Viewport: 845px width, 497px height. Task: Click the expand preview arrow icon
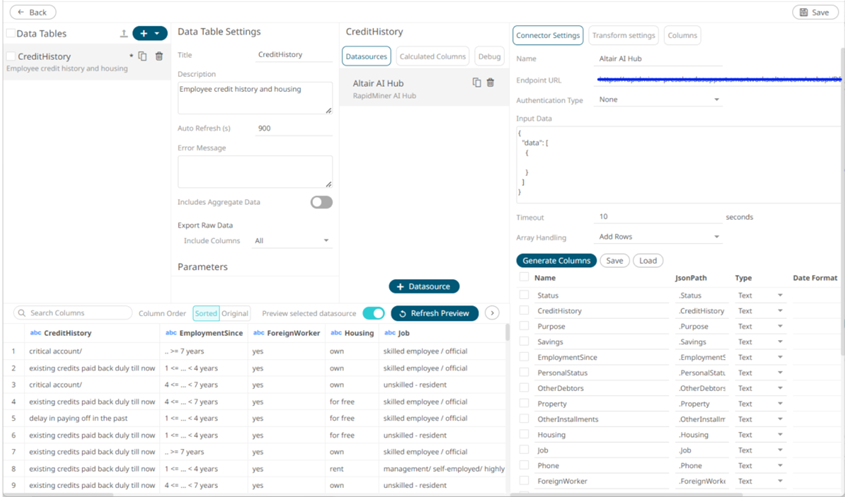point(492,313)
